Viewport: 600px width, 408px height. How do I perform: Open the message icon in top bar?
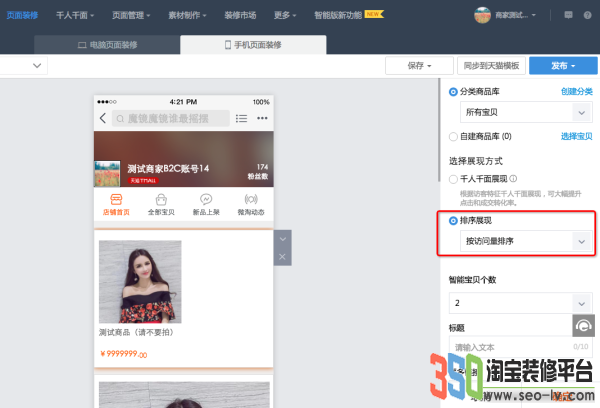[x=568, y=15]
